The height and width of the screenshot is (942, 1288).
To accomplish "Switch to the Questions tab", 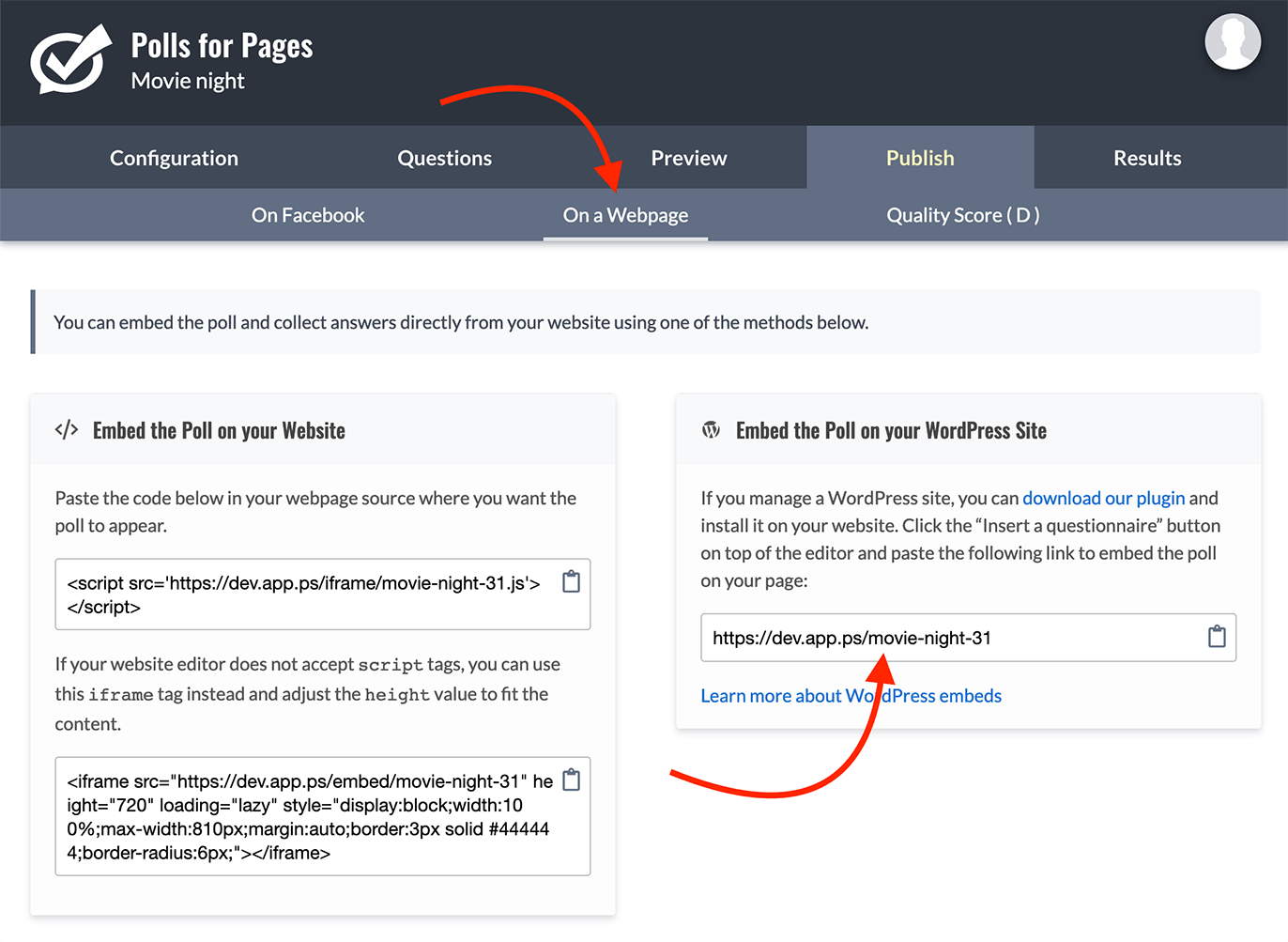I will [444, 158].
